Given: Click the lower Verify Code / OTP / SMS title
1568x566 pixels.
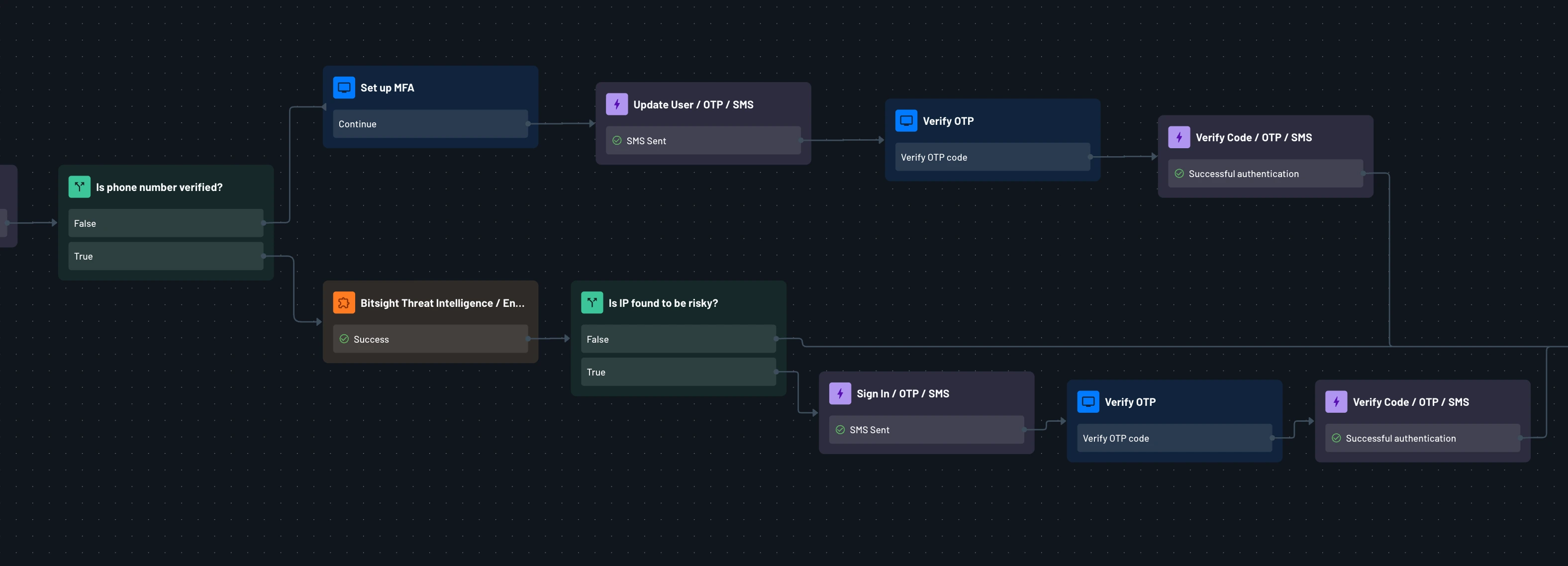Looking at the screenshot, I should pyautogui.click(x=1410, y=402).
